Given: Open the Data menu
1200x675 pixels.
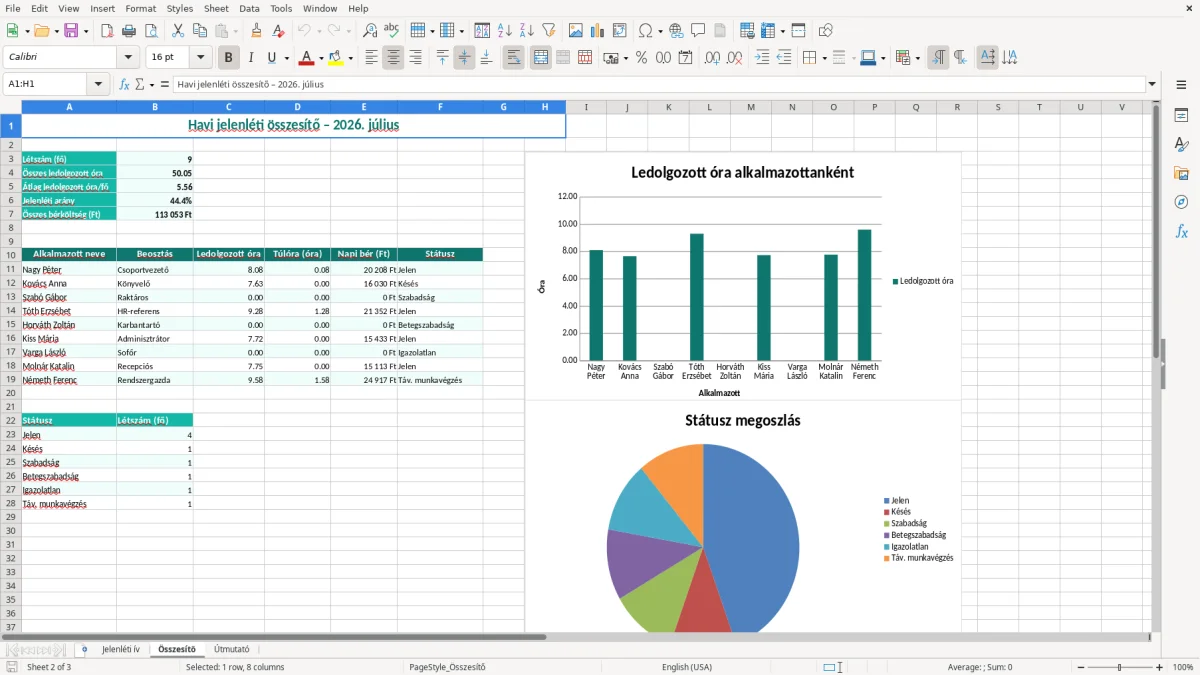Looking at the screenshot, I should pyautogui.click(x=249, y=8).
